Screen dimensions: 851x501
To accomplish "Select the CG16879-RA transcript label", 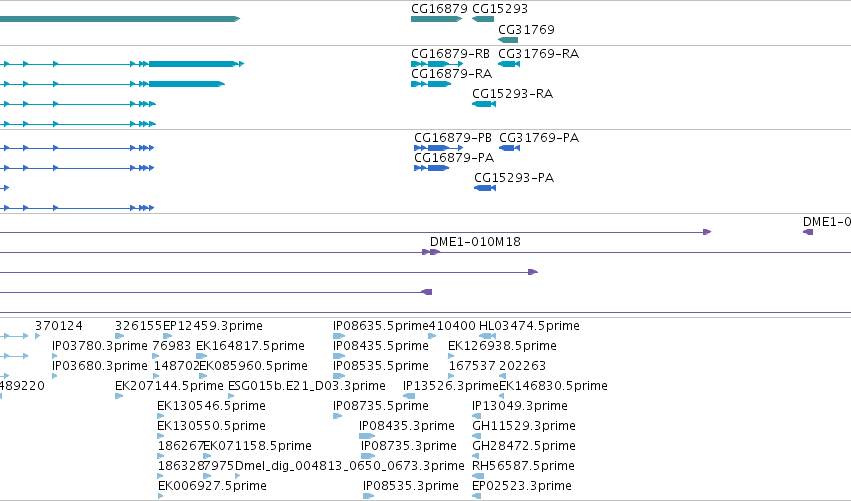I will click(x=452, y=73).
